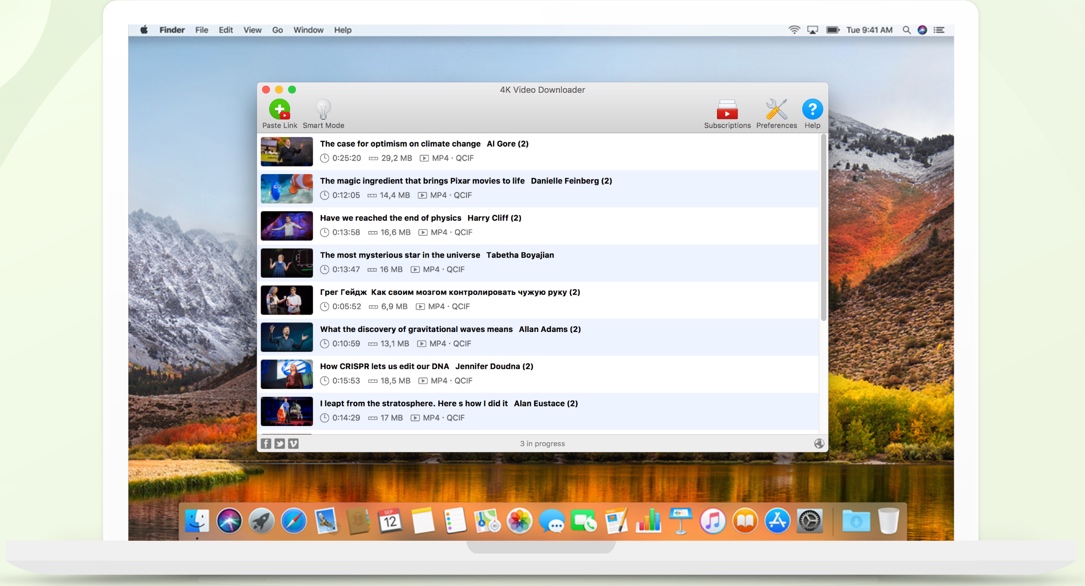Open Calendar icon showing 12
The width and height of the screenshot is (1085, 586).
(390, 521)
